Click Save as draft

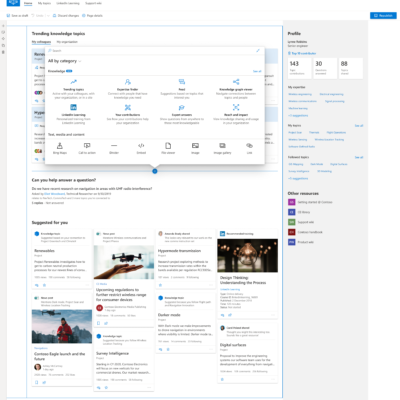click(x=17, y=16)
